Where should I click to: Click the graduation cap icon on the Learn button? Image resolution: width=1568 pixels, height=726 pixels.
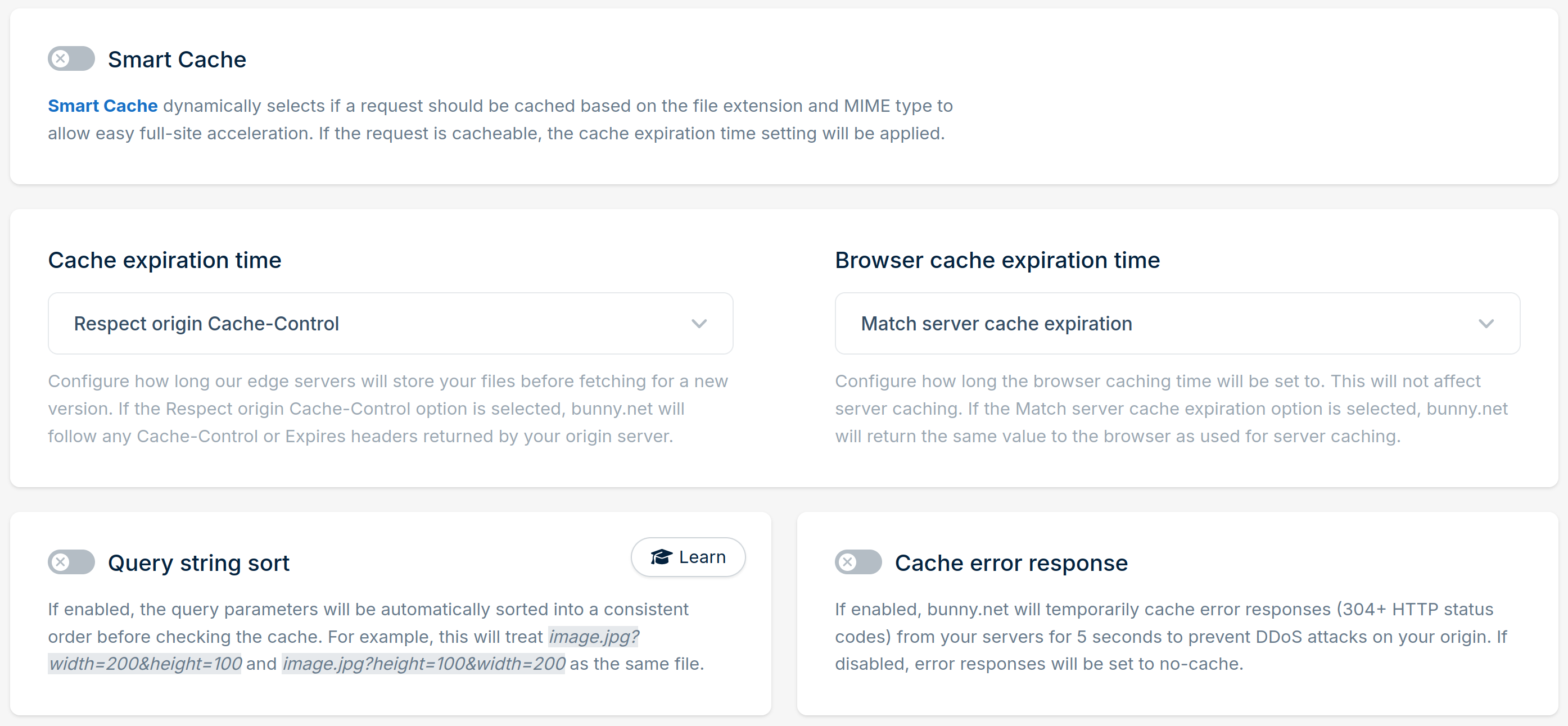pyautogui.click(x=661, y=557)
